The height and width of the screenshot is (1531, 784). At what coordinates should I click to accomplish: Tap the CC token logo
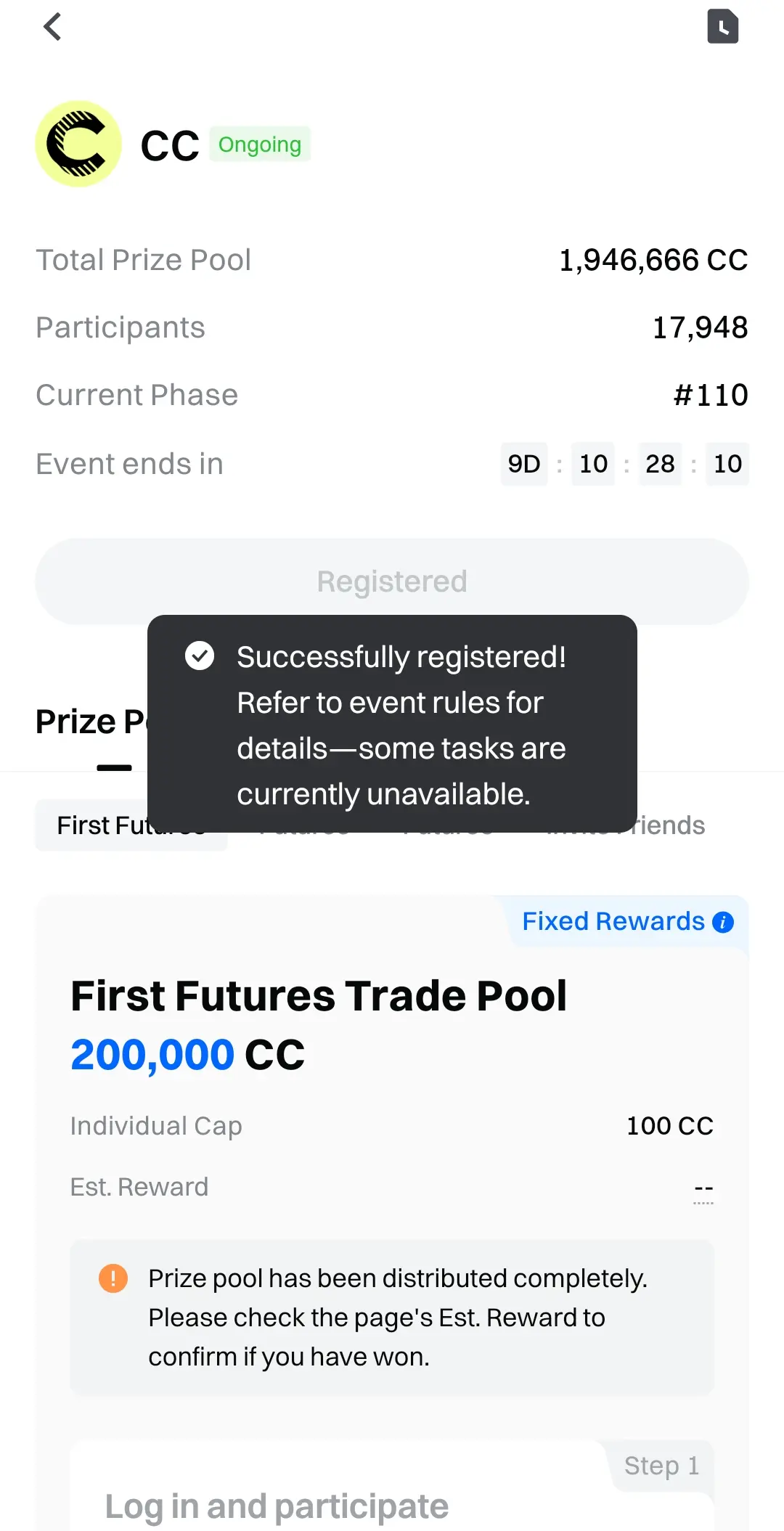[x=78, y=144]
